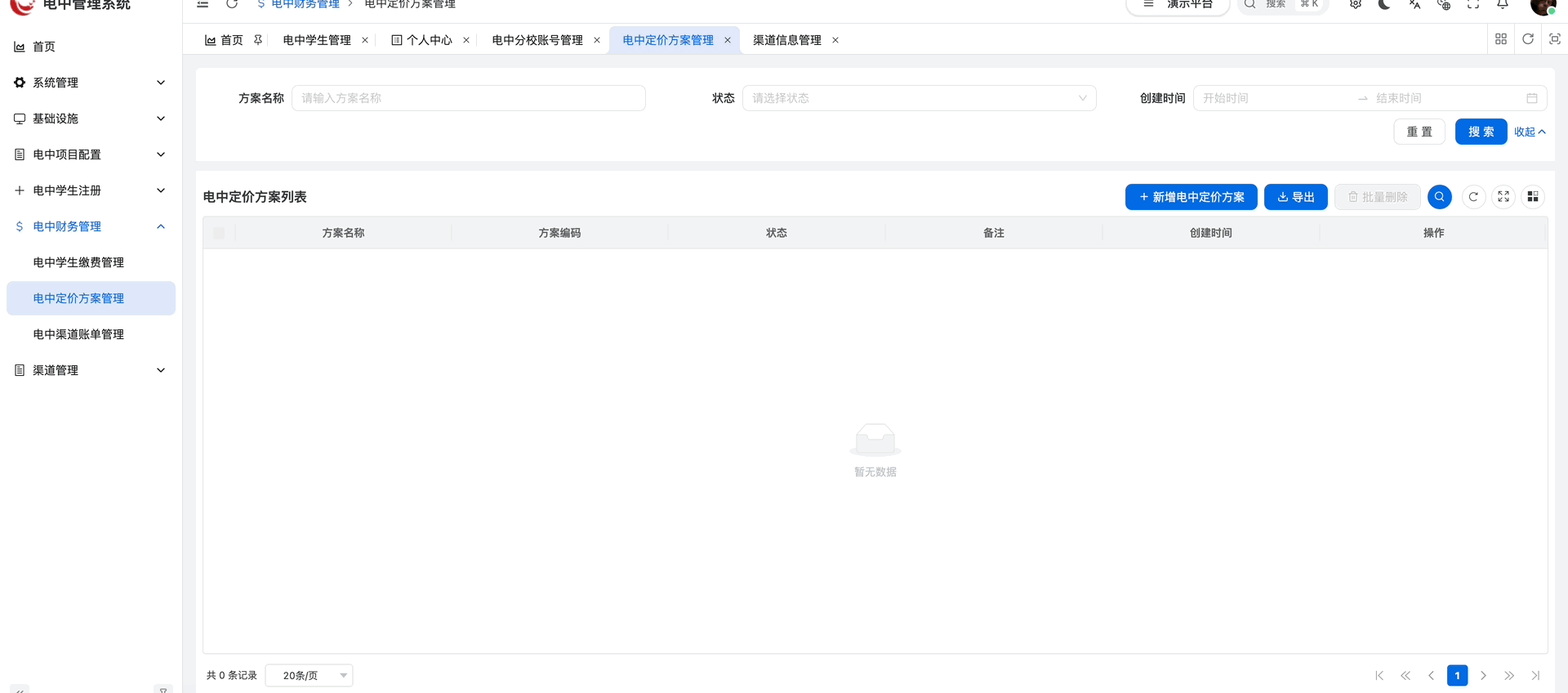
Task: Open notifications bell
Action: (x=1503, y=4)
